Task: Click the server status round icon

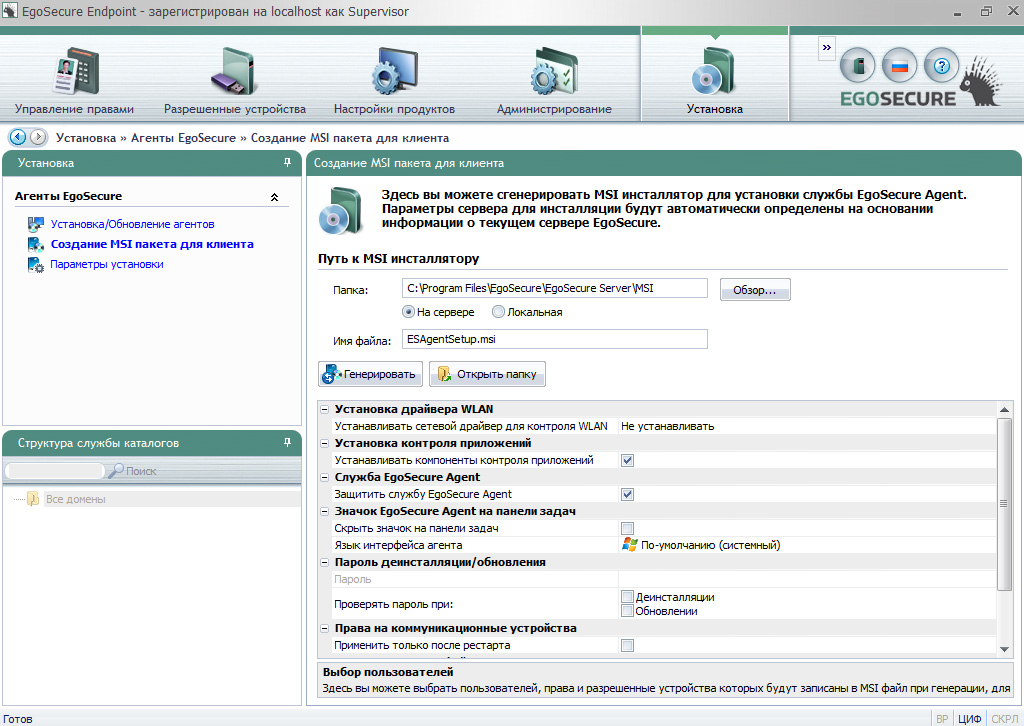Action: [x=857, y=65]
